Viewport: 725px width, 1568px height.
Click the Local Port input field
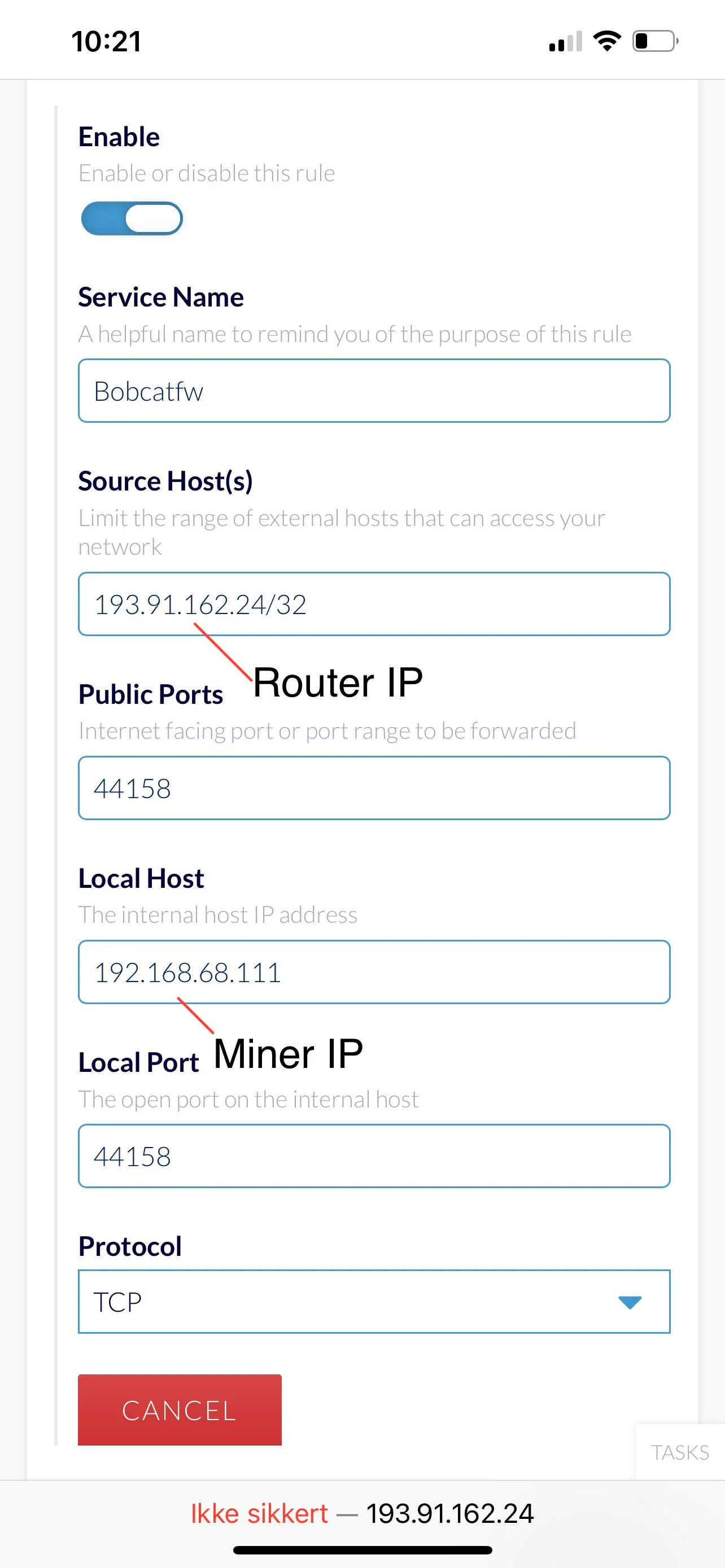click(x=373, y=1156)
